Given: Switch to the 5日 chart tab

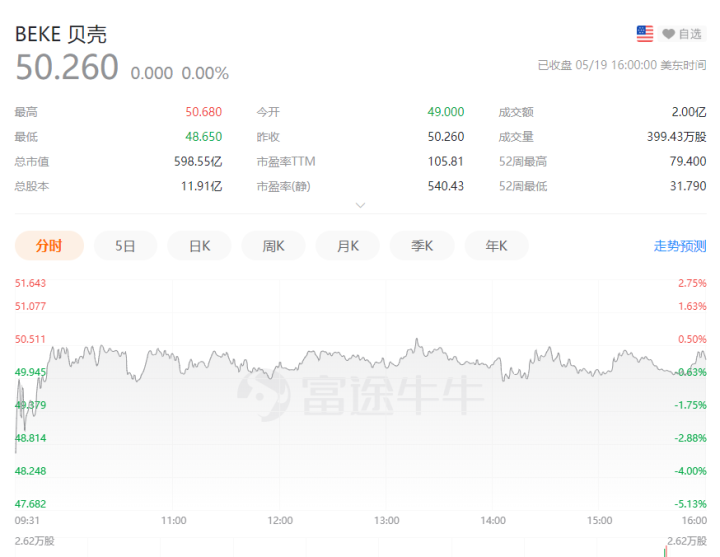Looking at the screenshot, I should [x=125, y=246].
